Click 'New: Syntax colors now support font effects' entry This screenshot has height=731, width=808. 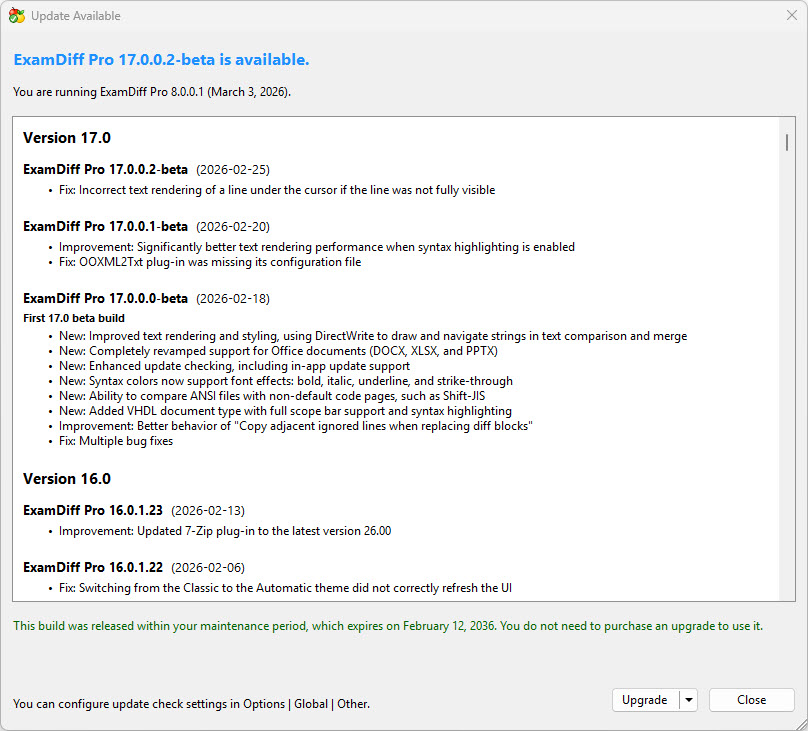pos(286,381)
